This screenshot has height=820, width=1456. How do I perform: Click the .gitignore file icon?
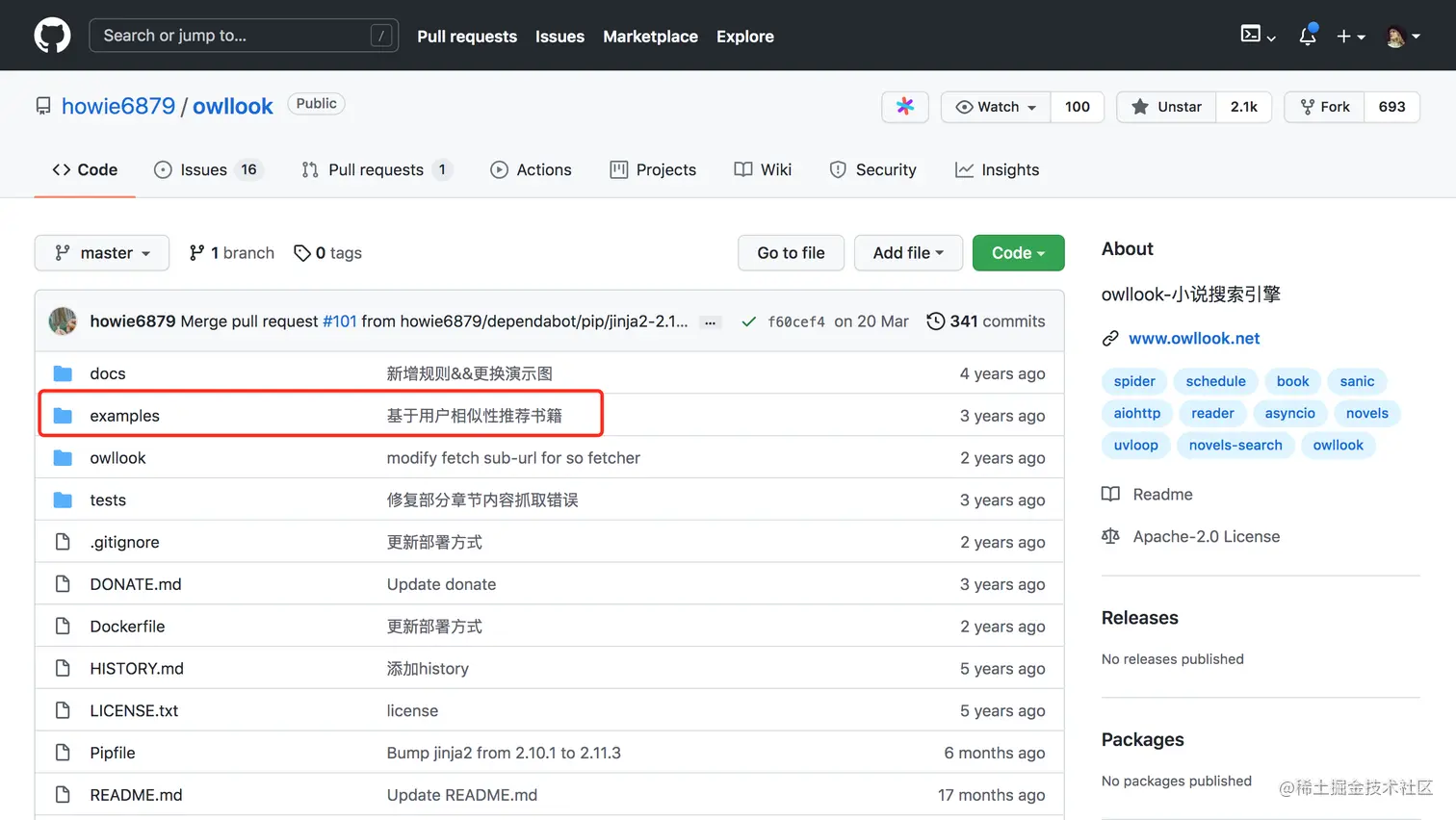[x=64, y=542]
